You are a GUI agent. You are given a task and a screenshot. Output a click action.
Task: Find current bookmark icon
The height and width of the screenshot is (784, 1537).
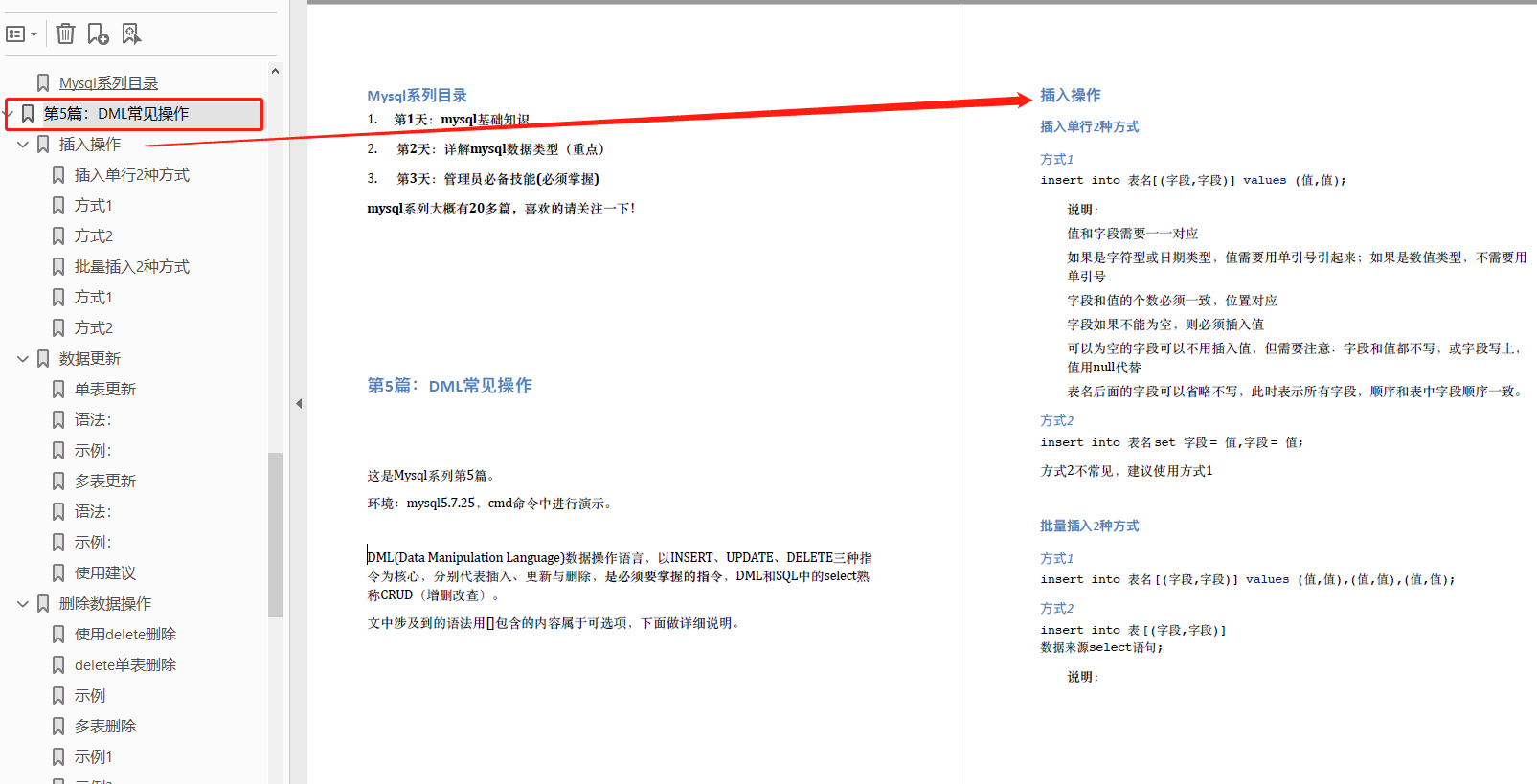click(131, 34)
